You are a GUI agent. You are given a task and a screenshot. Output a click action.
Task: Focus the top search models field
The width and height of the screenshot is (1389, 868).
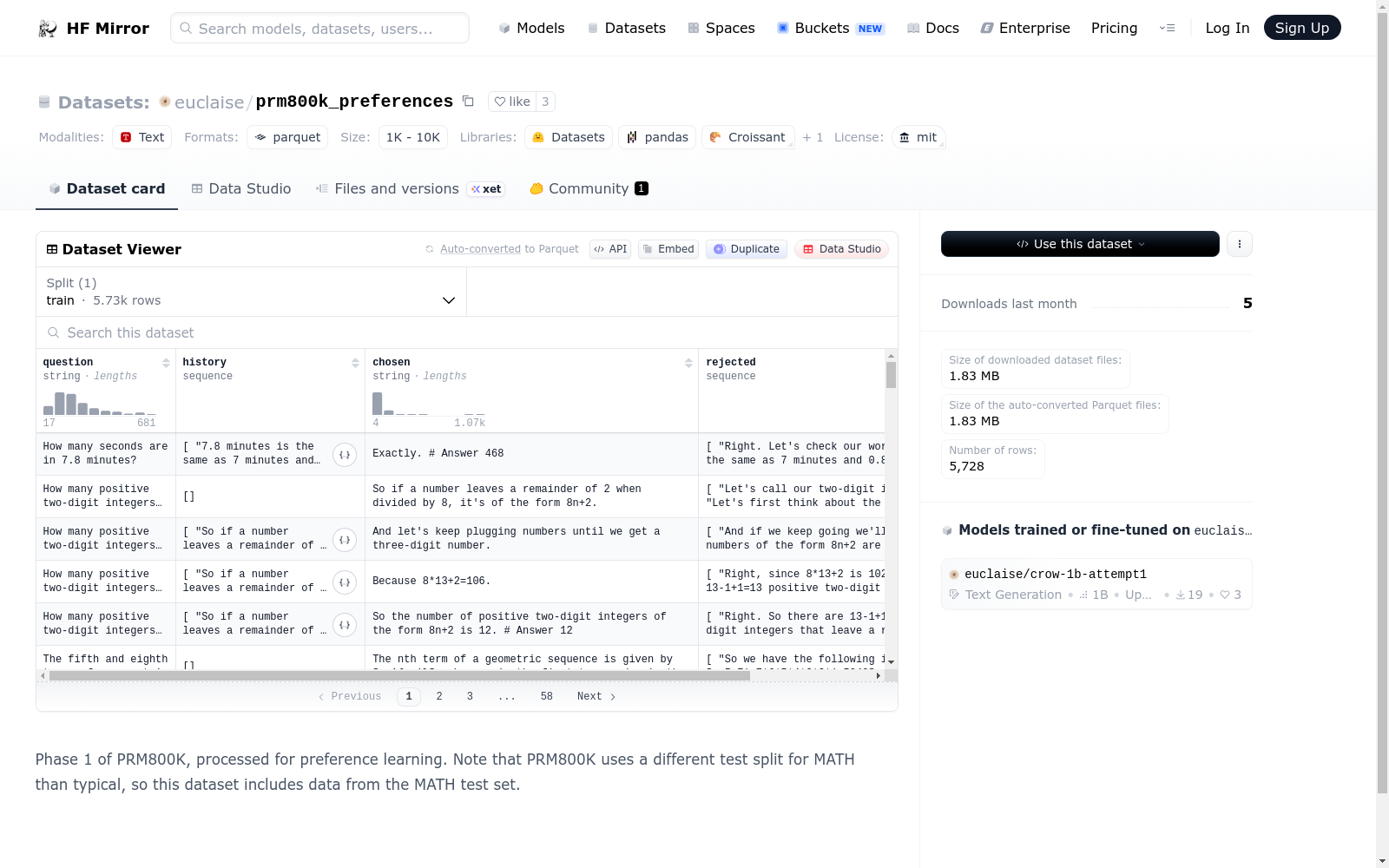[319, 28]
